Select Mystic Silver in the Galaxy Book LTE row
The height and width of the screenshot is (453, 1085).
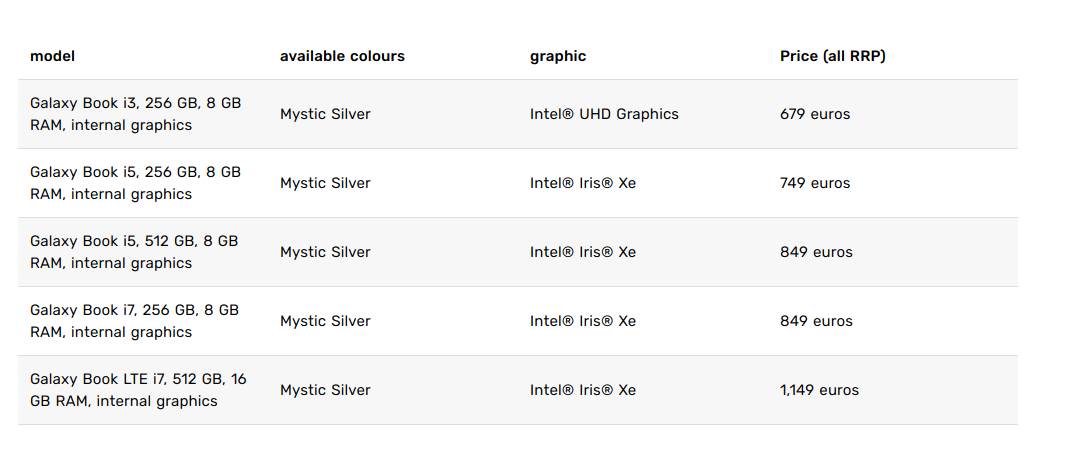pos(325,390)
